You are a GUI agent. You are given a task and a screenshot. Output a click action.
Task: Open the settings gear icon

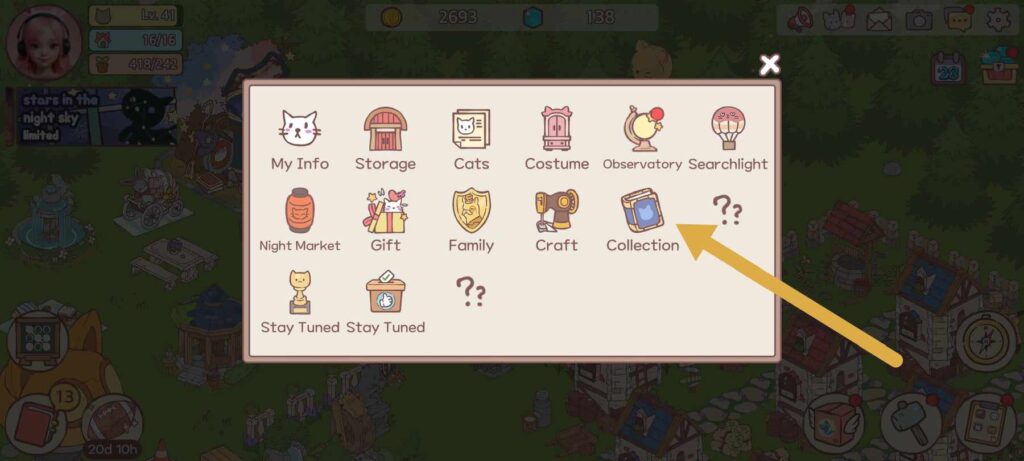tap(998, 20)
